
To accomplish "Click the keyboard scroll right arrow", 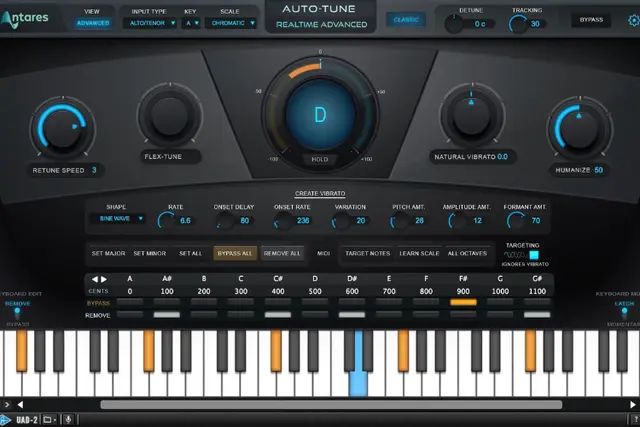I will [633, 405].
